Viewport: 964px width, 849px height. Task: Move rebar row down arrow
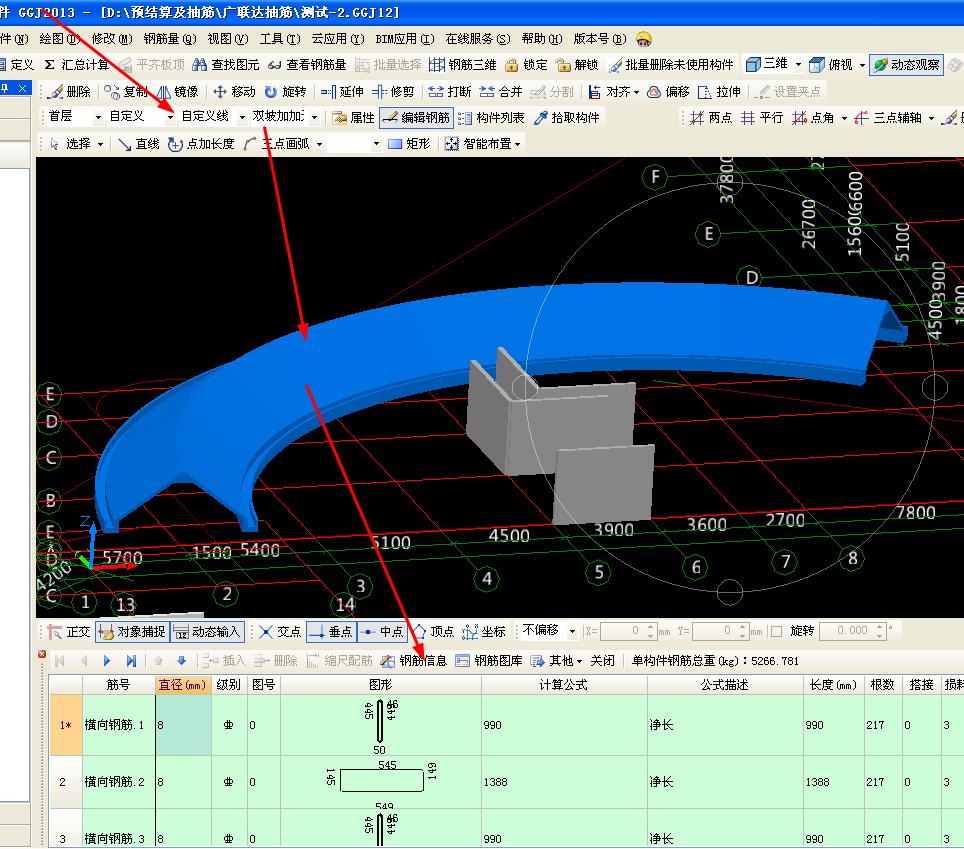point(181,661)
